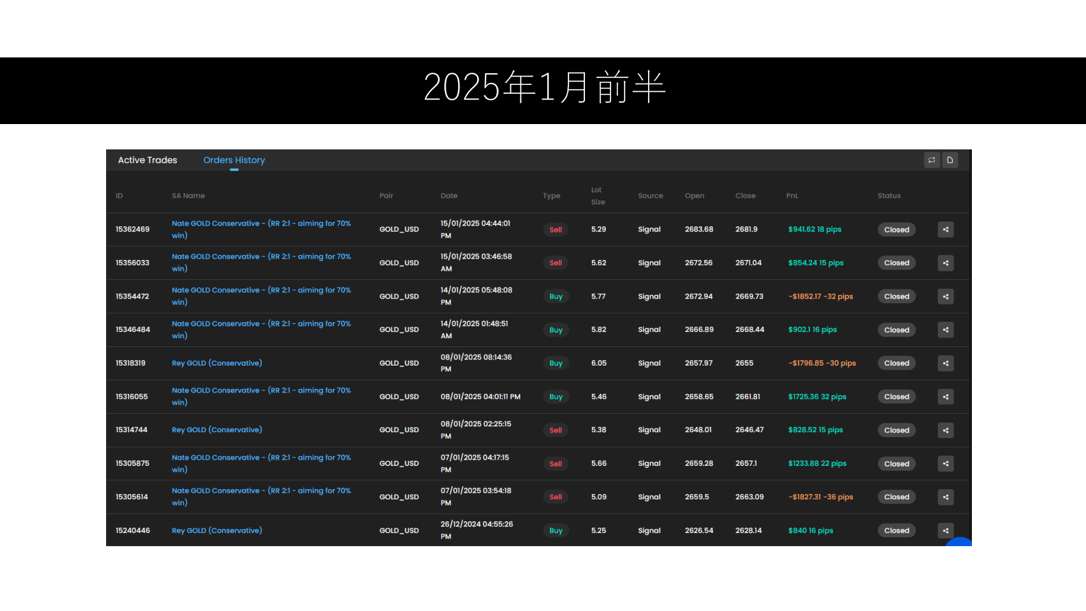Share the trade with ID 15354472

coord(945,297)
